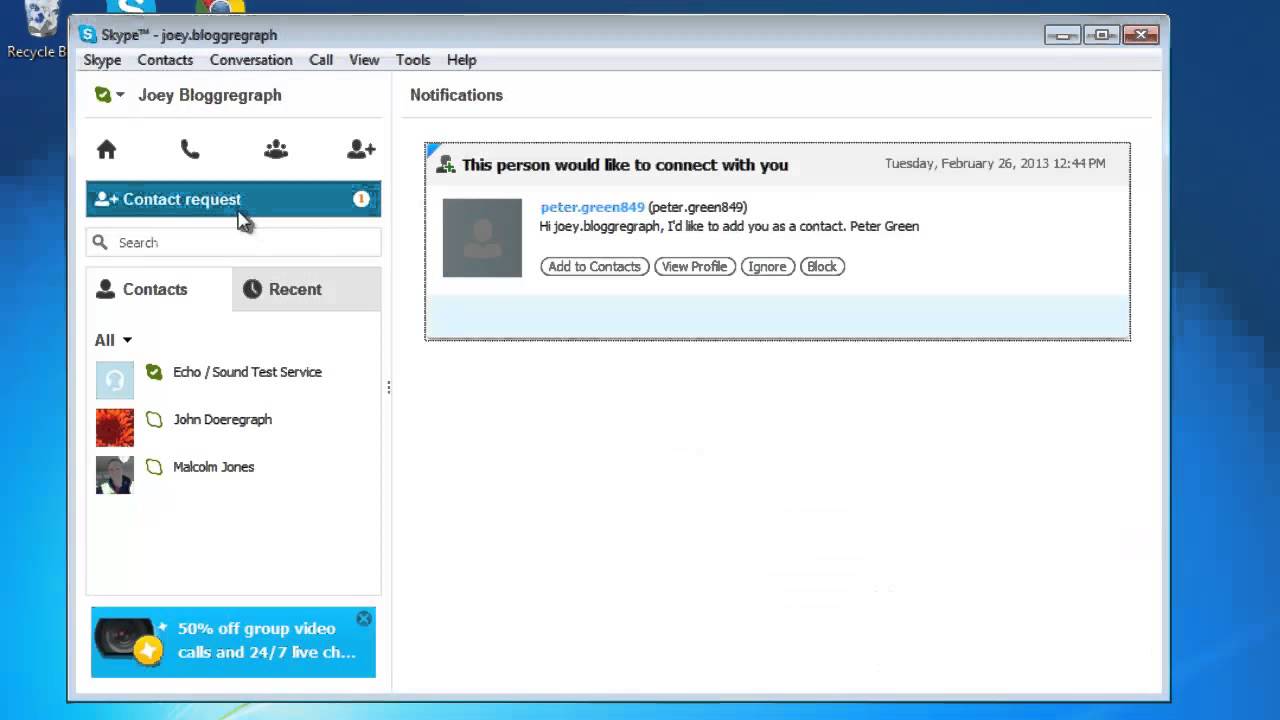This screenshot has height=720, width=1280.
Task: Ignore the contact request
Action: tap(767, 266)
